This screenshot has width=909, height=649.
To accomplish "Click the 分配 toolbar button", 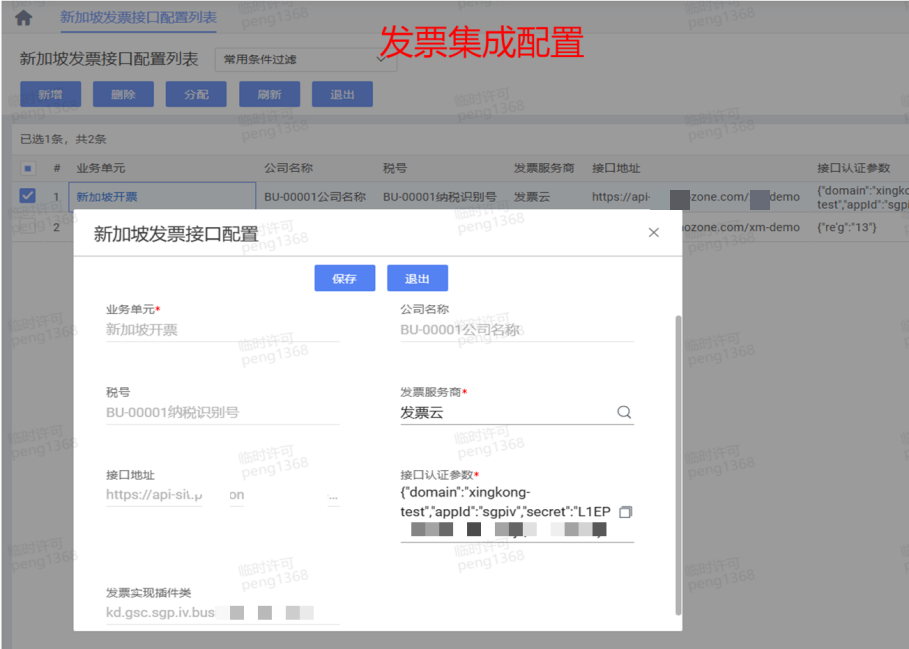I will tap(196, 94).
